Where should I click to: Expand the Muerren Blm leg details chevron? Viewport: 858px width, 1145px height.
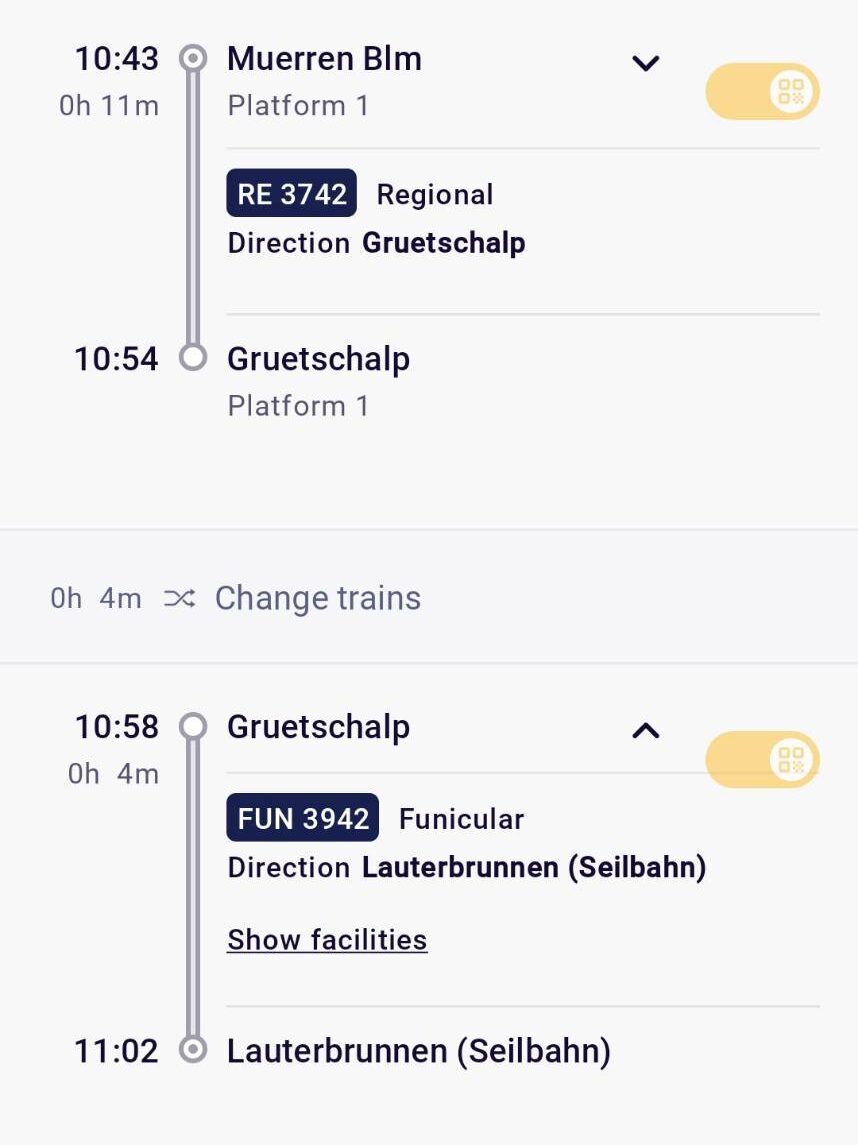(646, 63)
